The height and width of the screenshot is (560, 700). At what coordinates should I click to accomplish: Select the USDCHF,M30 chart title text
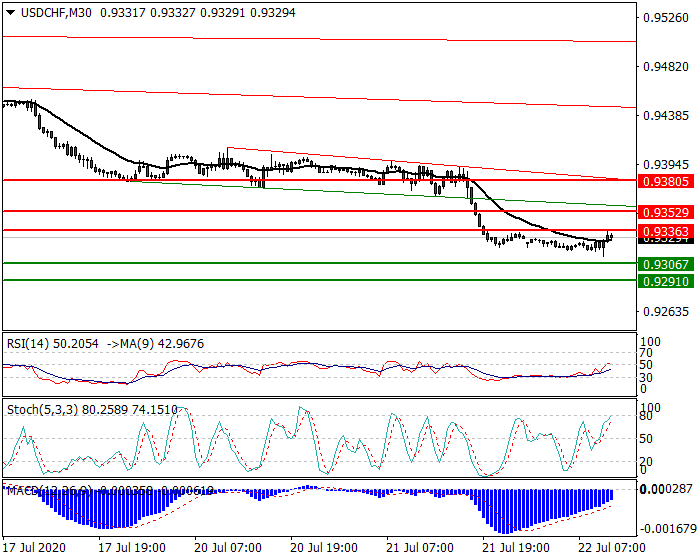(56, 13)
